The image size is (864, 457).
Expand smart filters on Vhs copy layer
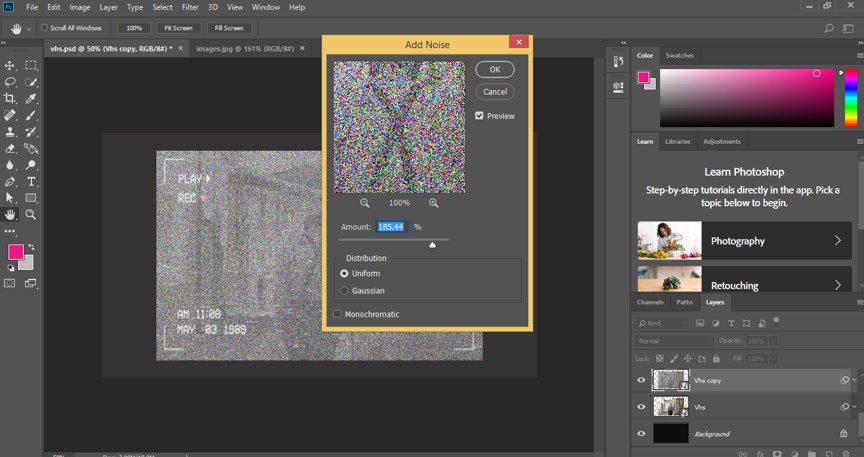pyautogui.click(x=855, y=380)
